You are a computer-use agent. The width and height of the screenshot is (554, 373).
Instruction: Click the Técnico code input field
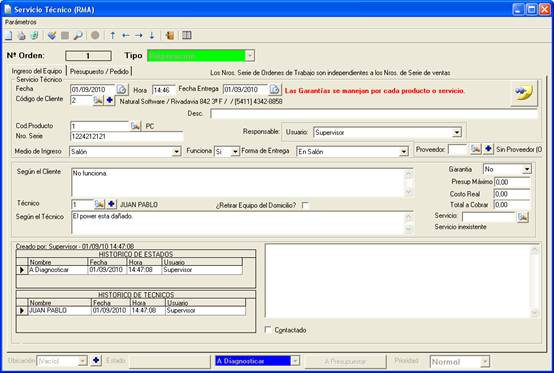82,204
